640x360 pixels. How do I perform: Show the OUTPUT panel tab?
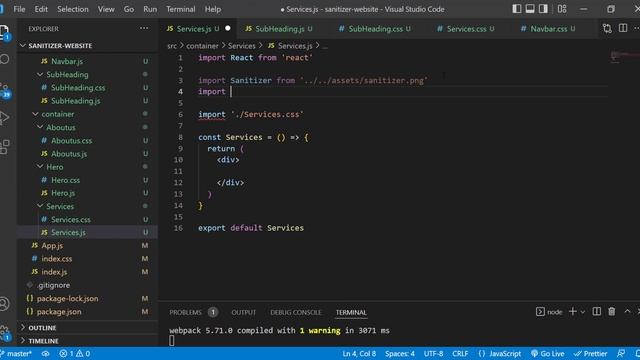pos(244,312)
